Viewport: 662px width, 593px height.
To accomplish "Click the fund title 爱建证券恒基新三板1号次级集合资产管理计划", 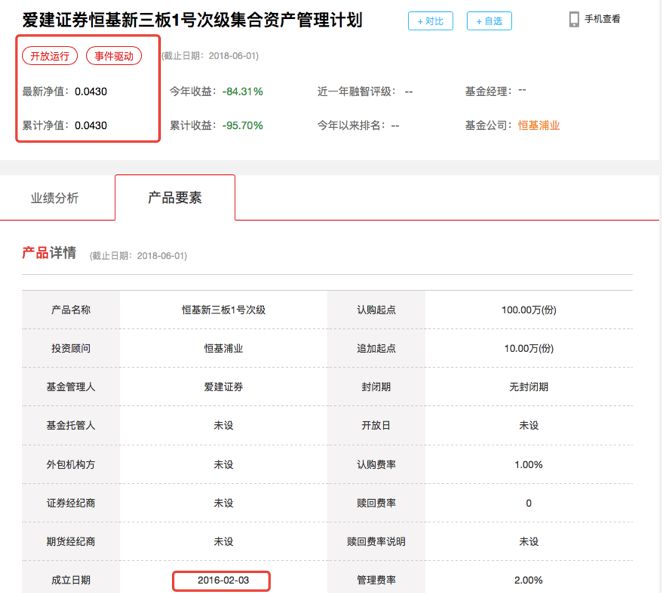I will pos(193,20).
